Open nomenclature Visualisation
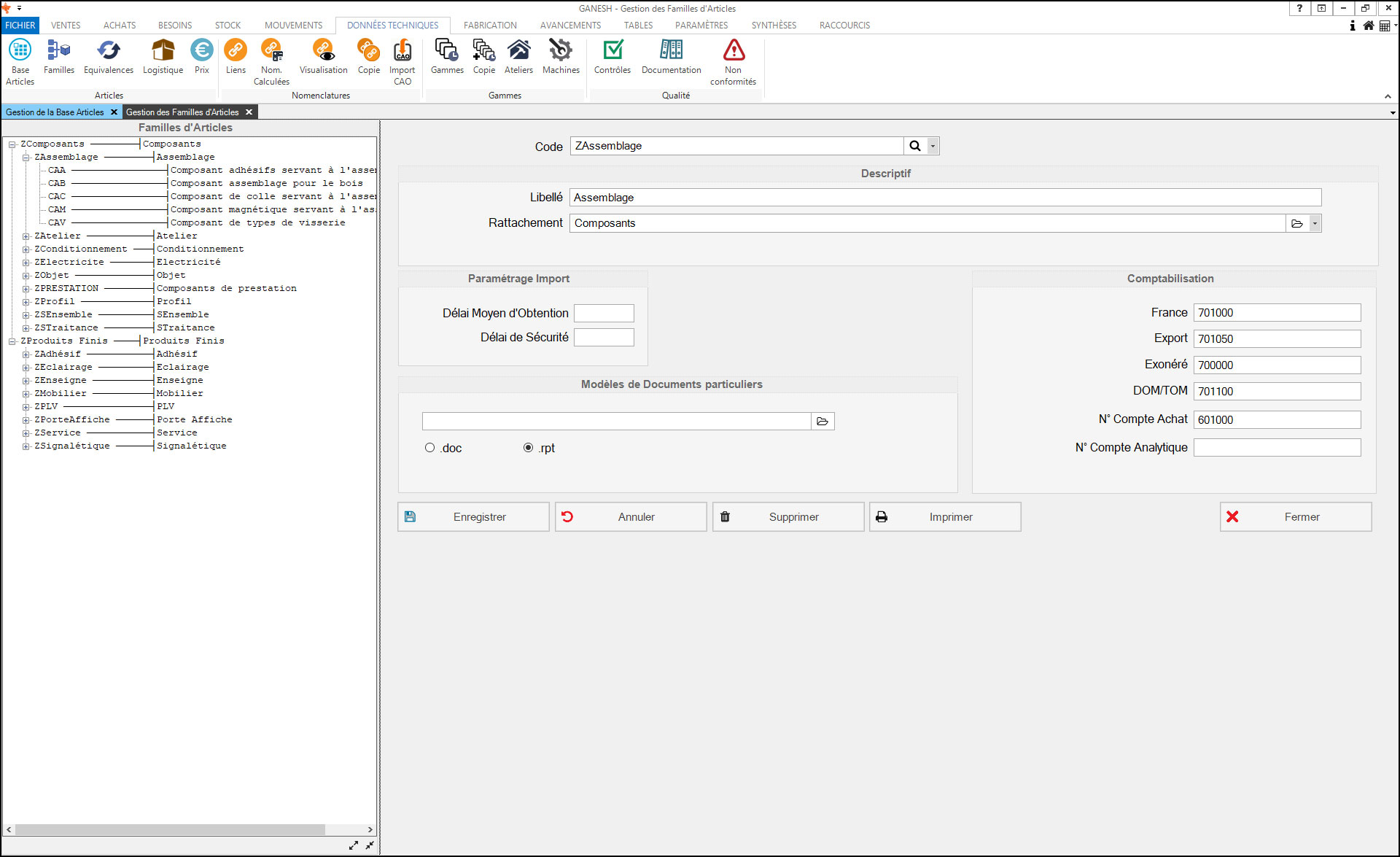This screenshot has width=1400, height=857. click(323, 51)
